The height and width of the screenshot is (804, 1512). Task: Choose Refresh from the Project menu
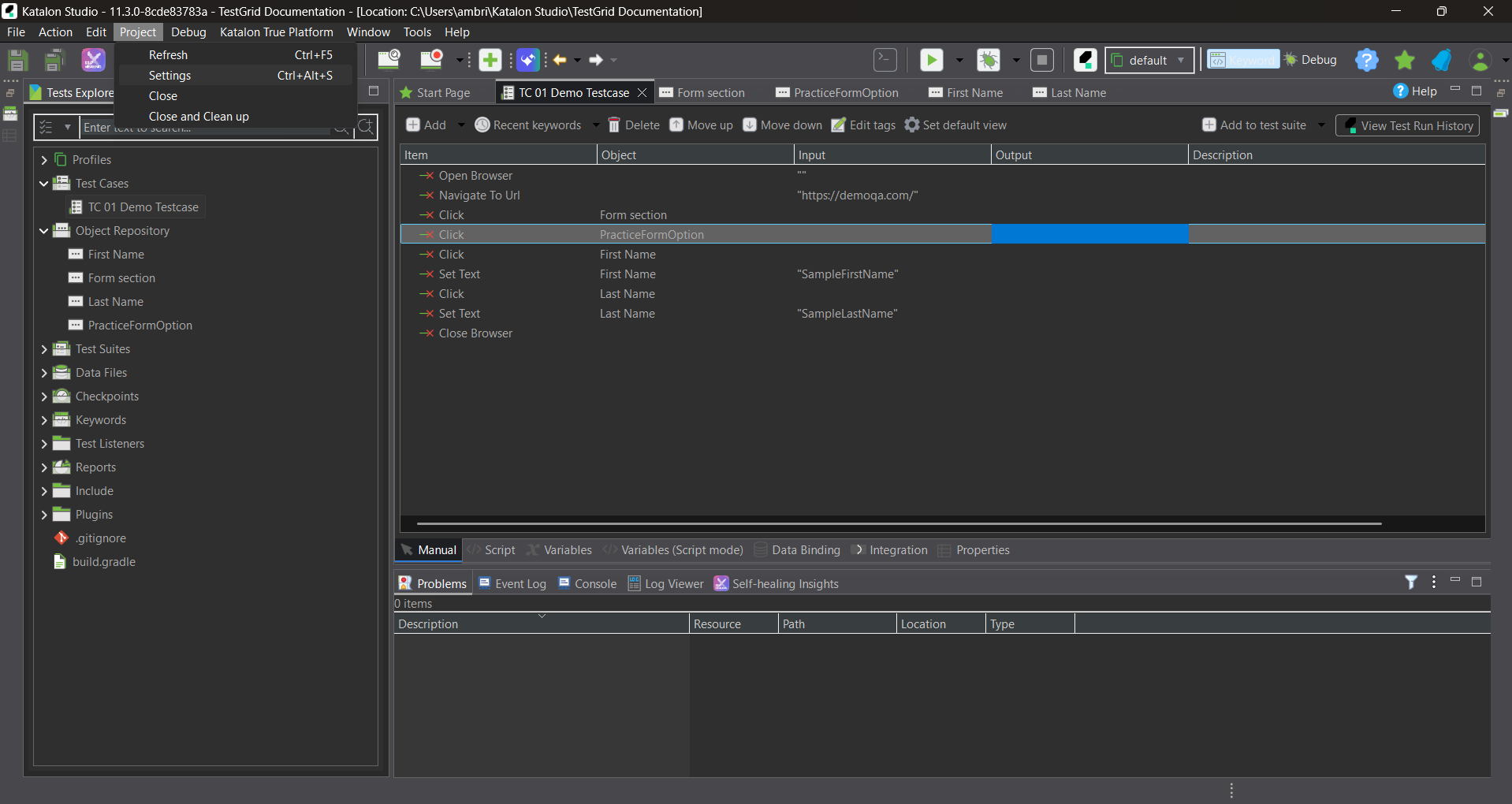(x=236, y=55)
